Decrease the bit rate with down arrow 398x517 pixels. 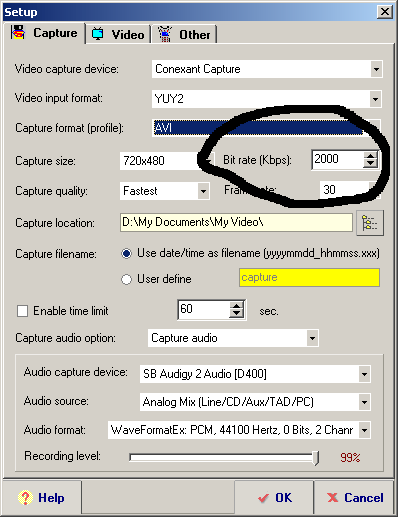[370, 163]
